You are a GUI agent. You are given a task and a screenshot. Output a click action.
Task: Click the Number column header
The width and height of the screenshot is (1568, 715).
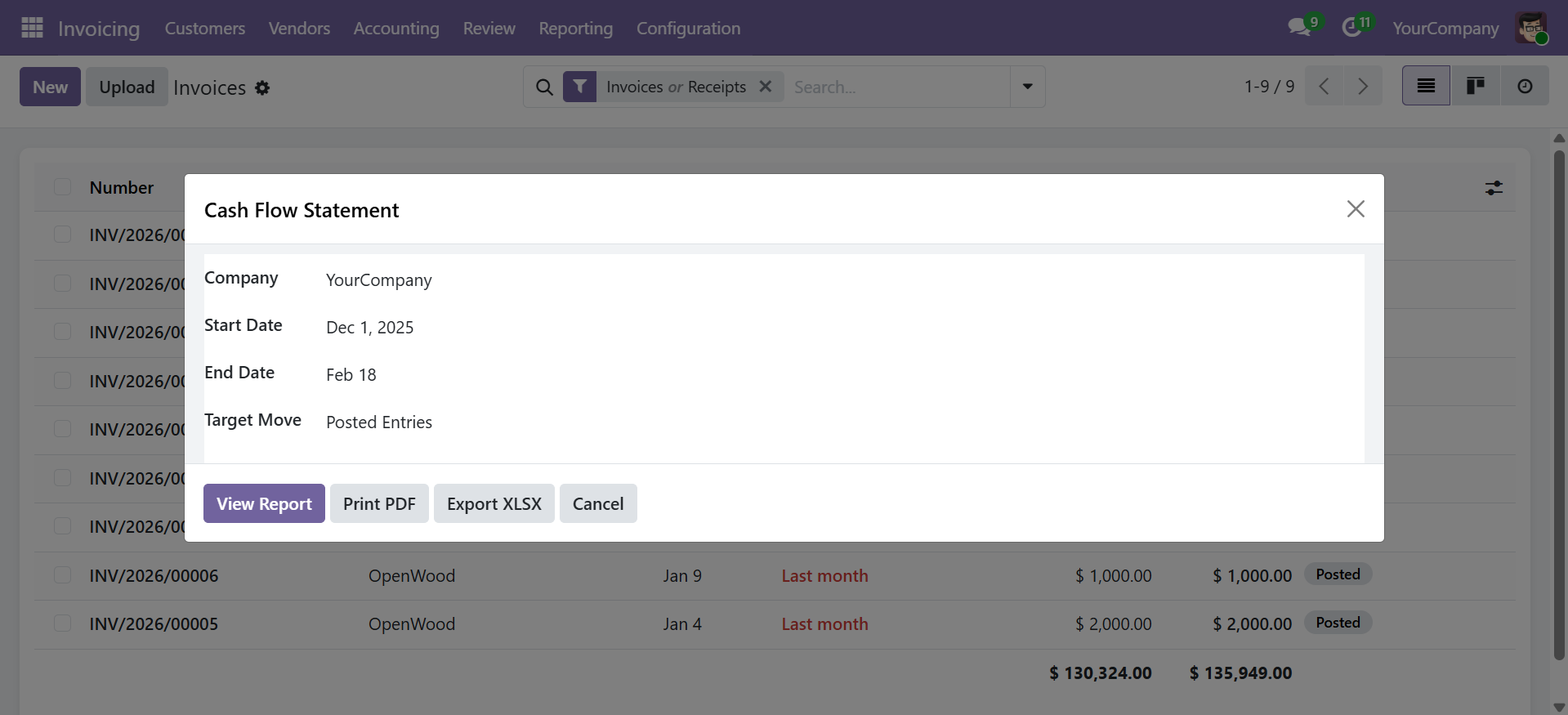pos(122,188)
